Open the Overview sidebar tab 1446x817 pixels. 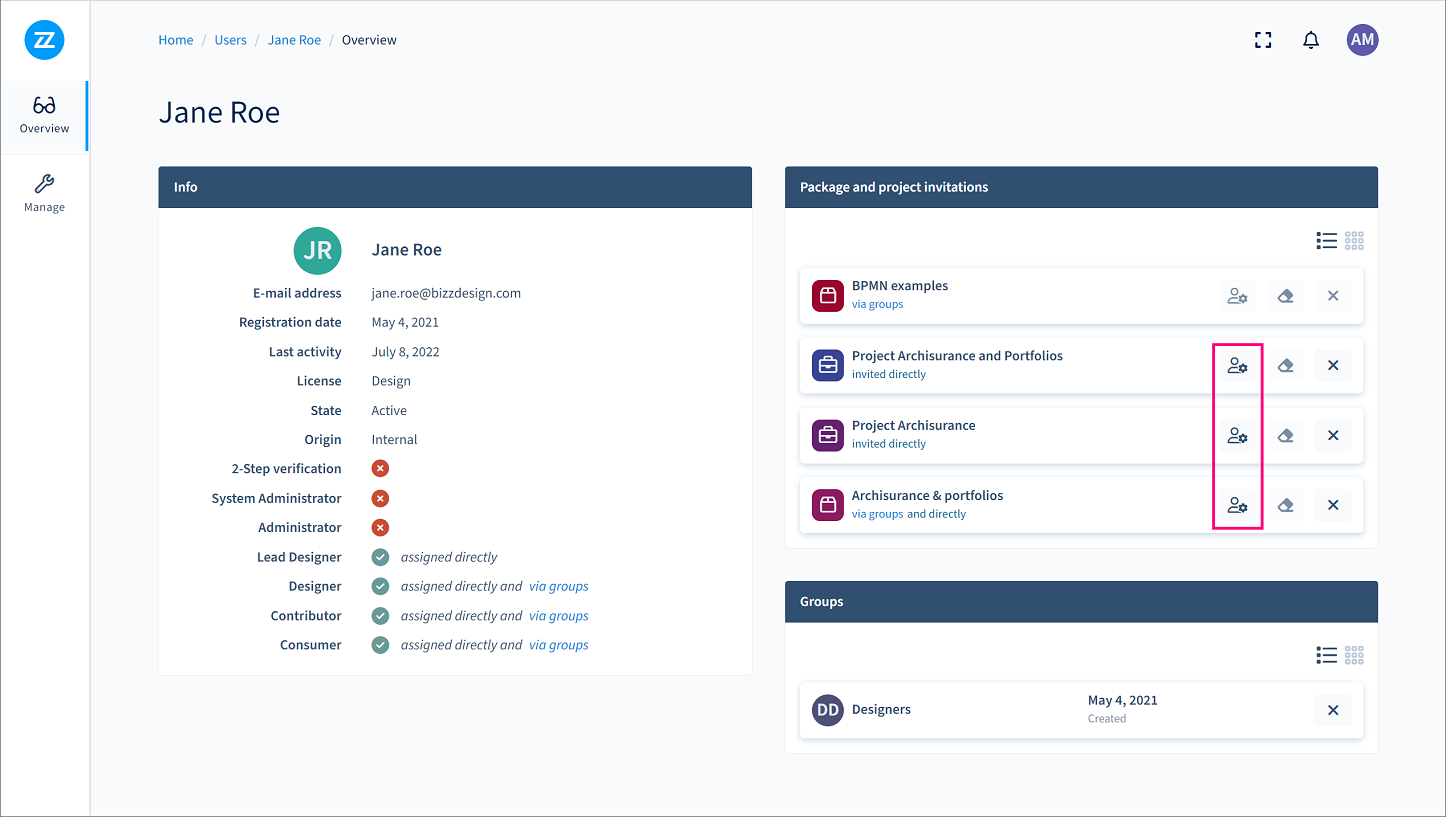coord(44,116)
